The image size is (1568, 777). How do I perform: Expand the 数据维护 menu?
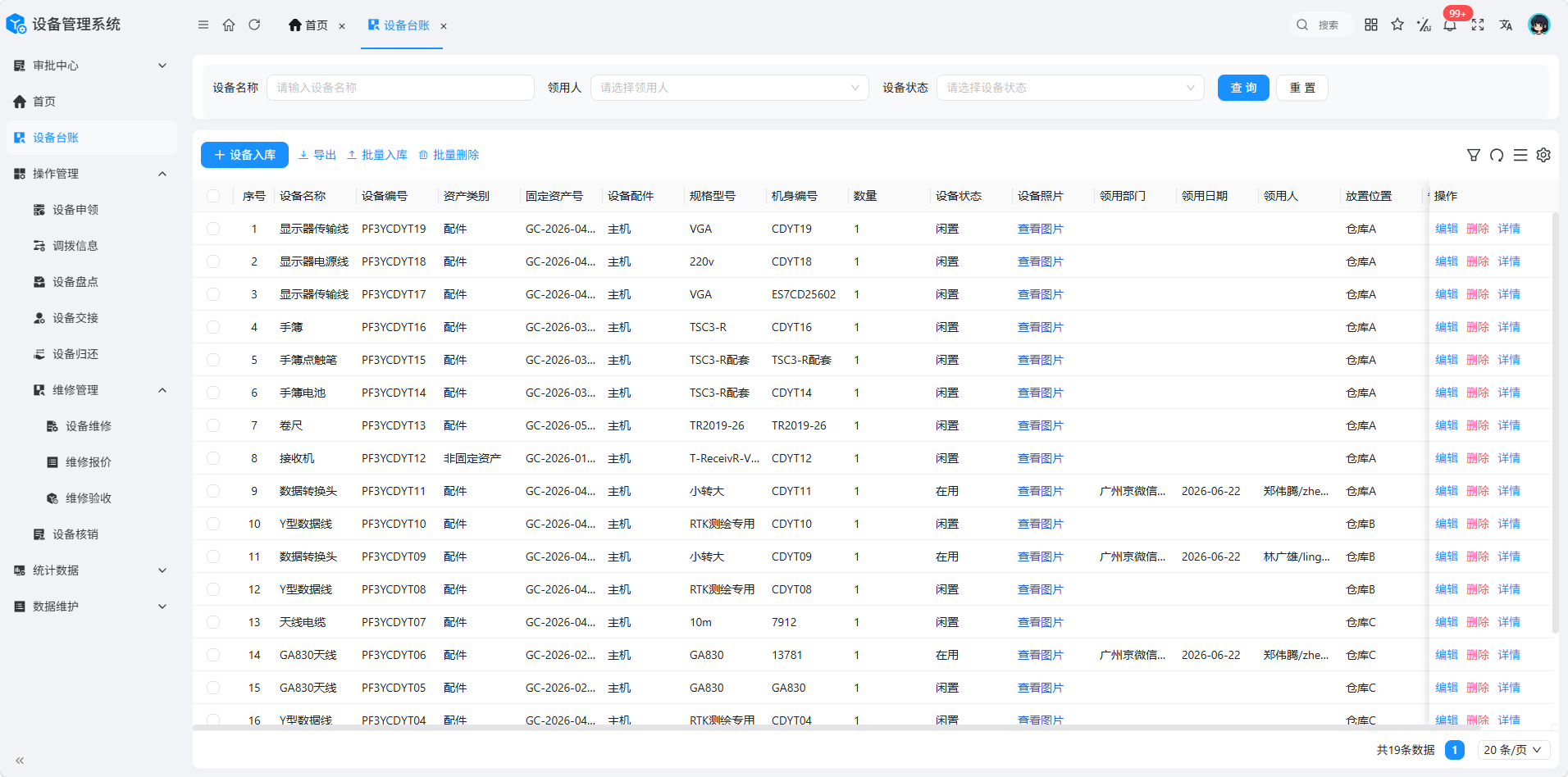coord(92,607)
